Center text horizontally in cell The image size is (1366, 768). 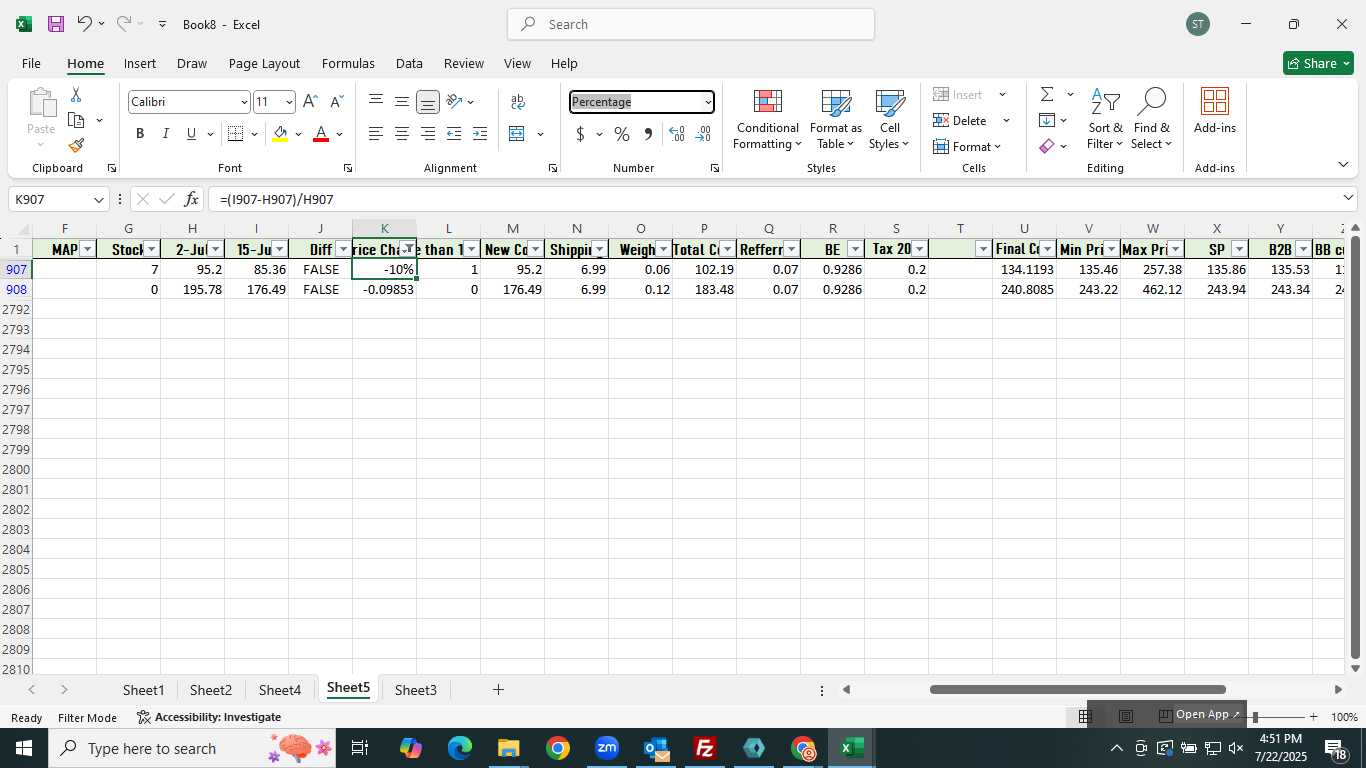pyautogui.click(x=402, y=134)
